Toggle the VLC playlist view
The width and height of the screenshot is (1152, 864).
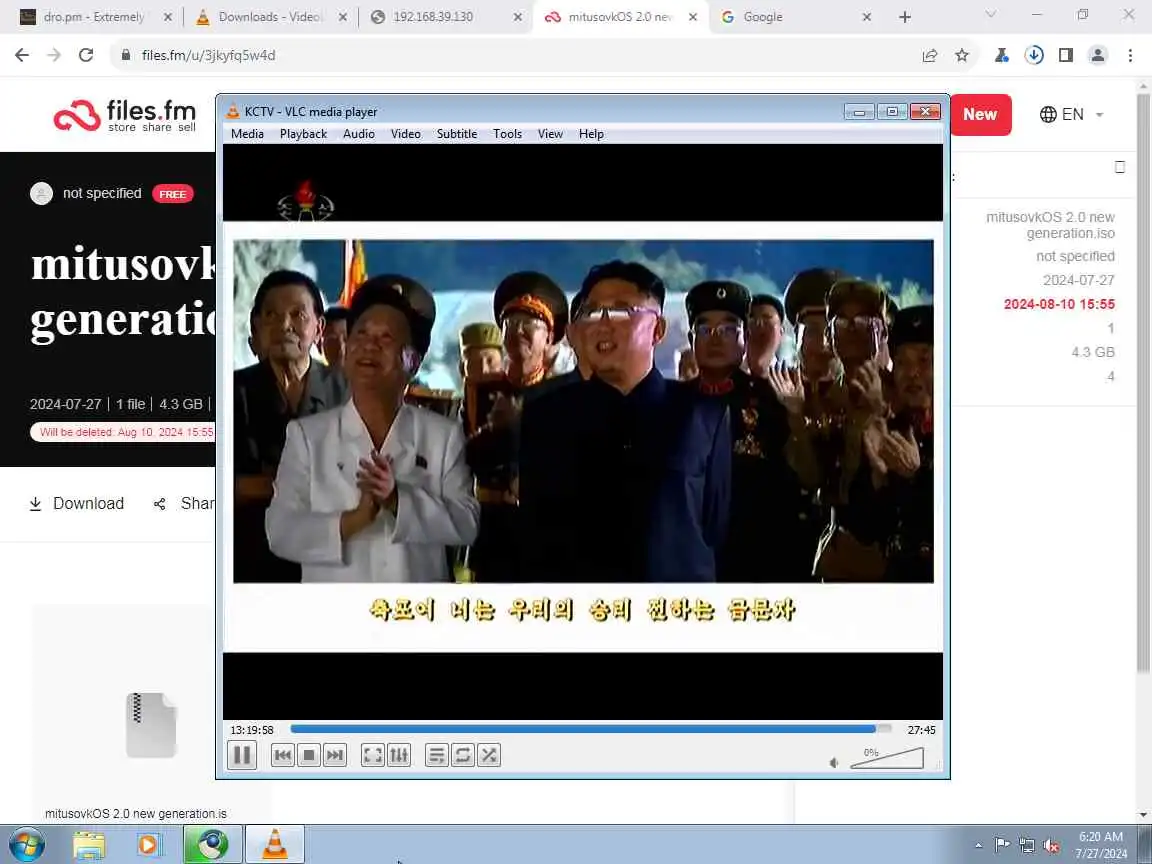[436, 755]
